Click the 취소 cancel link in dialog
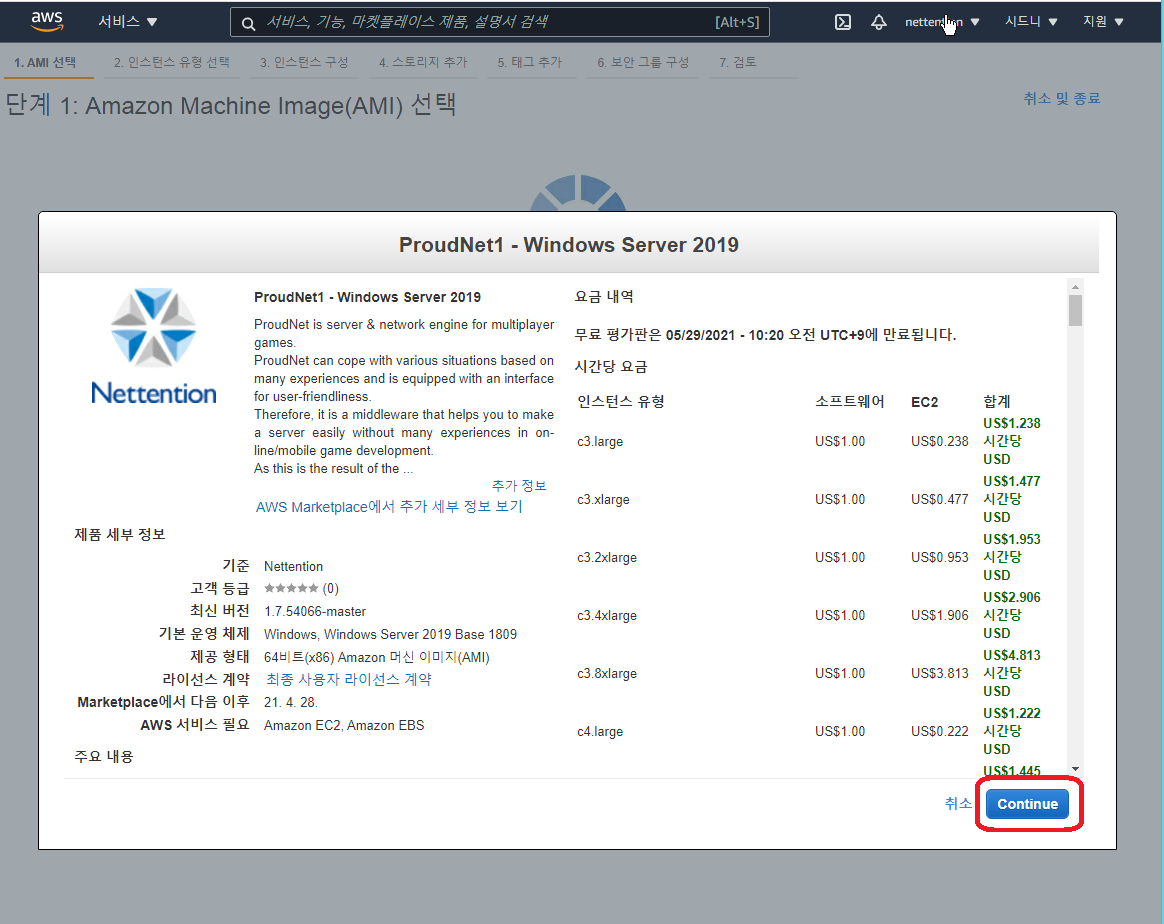The width and height of the screenshot is (1164, 924). (958, 803)
